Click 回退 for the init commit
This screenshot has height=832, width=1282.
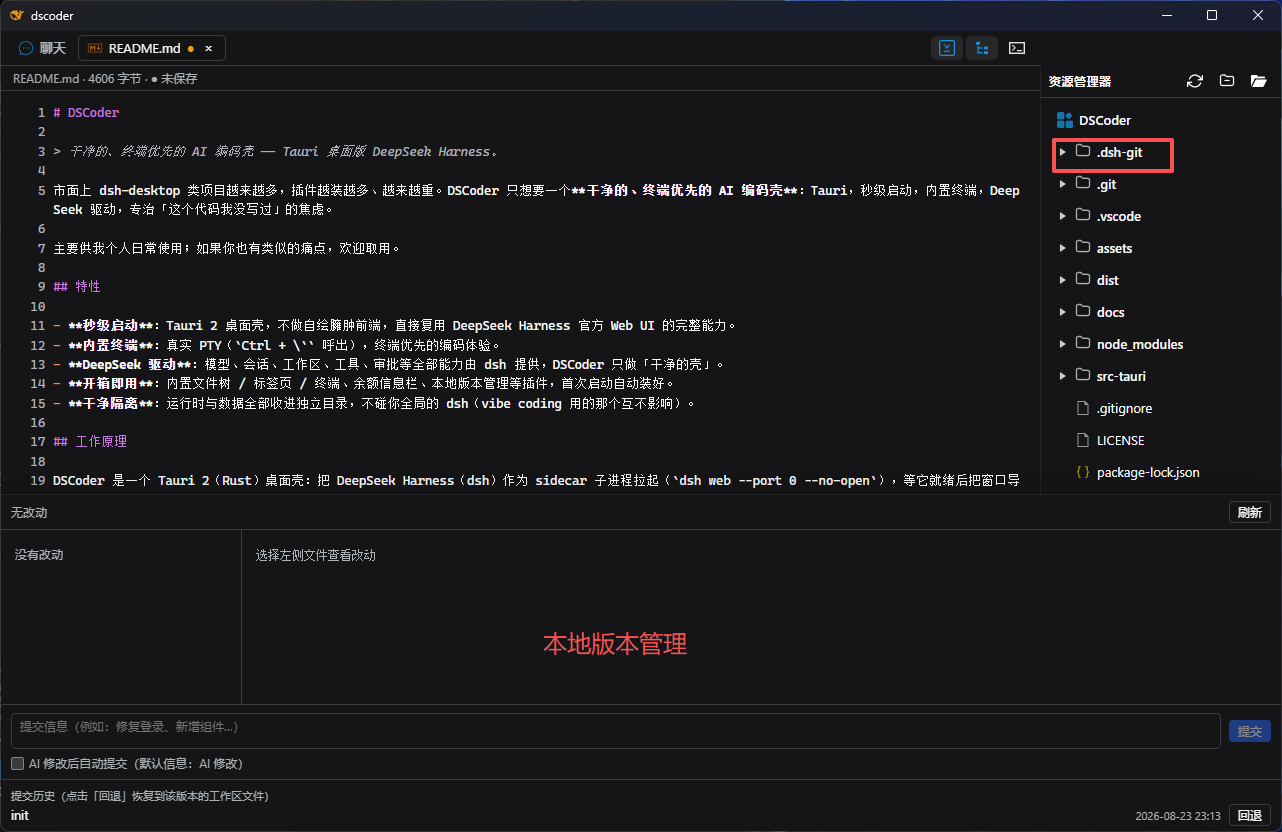click(x=1249, y=815)
